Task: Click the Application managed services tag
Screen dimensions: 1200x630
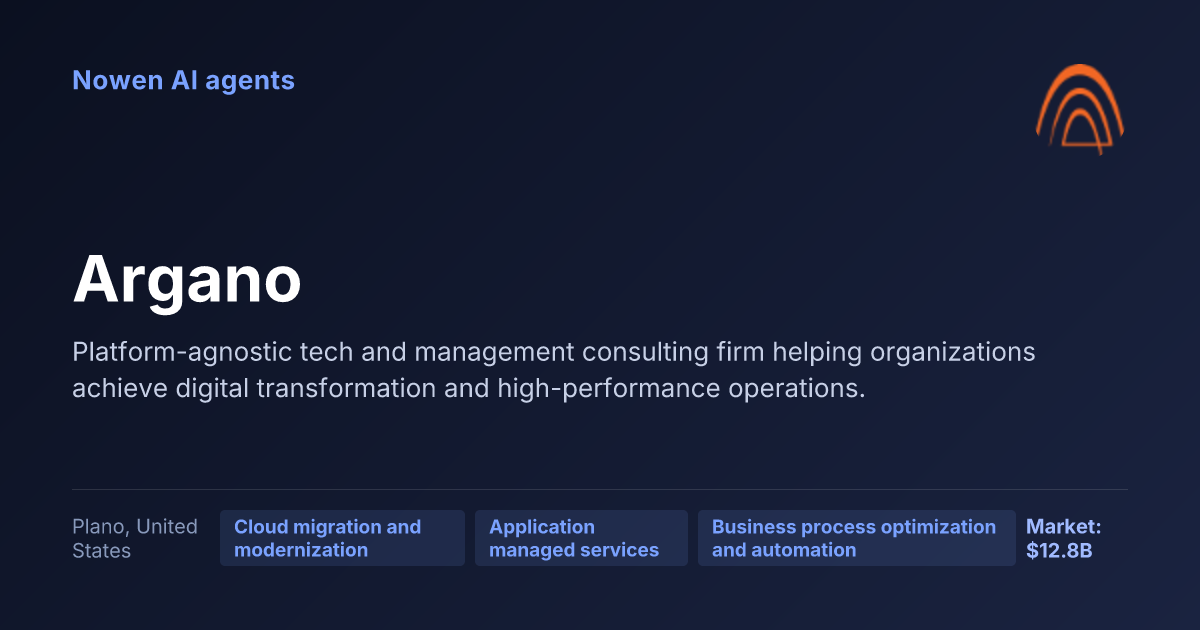Action: 581,538
